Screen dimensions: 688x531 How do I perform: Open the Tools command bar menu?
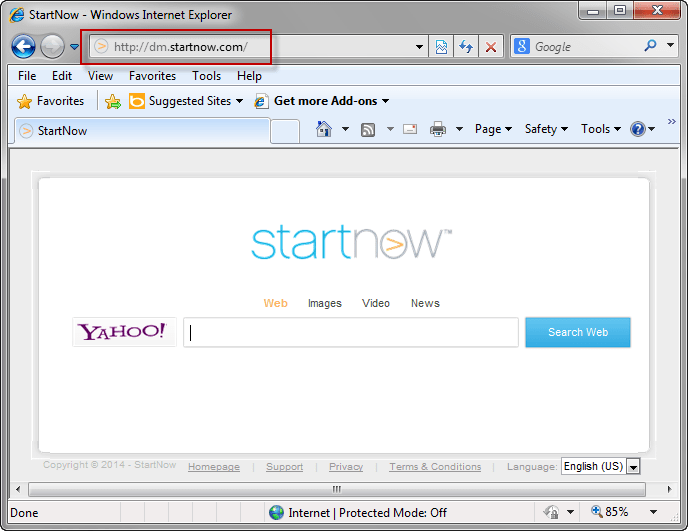(601, 129)
